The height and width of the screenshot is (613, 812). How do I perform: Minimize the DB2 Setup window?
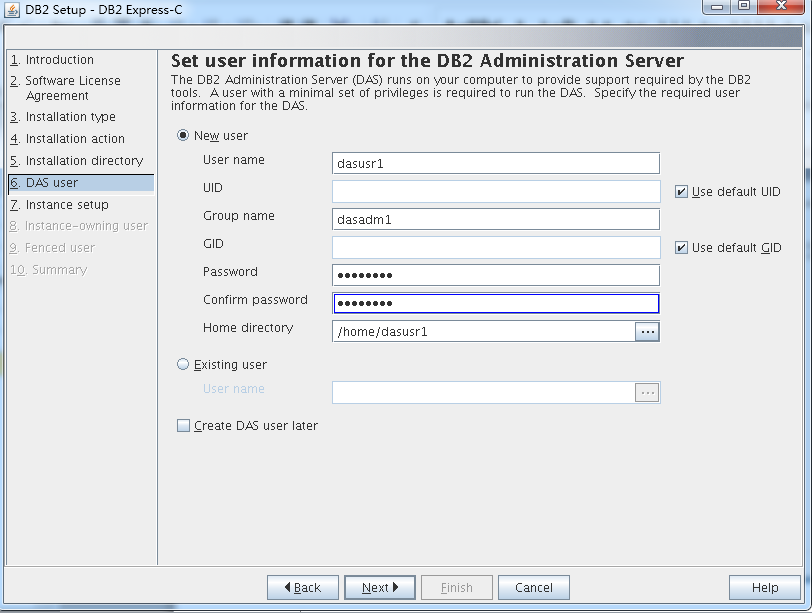717,7
